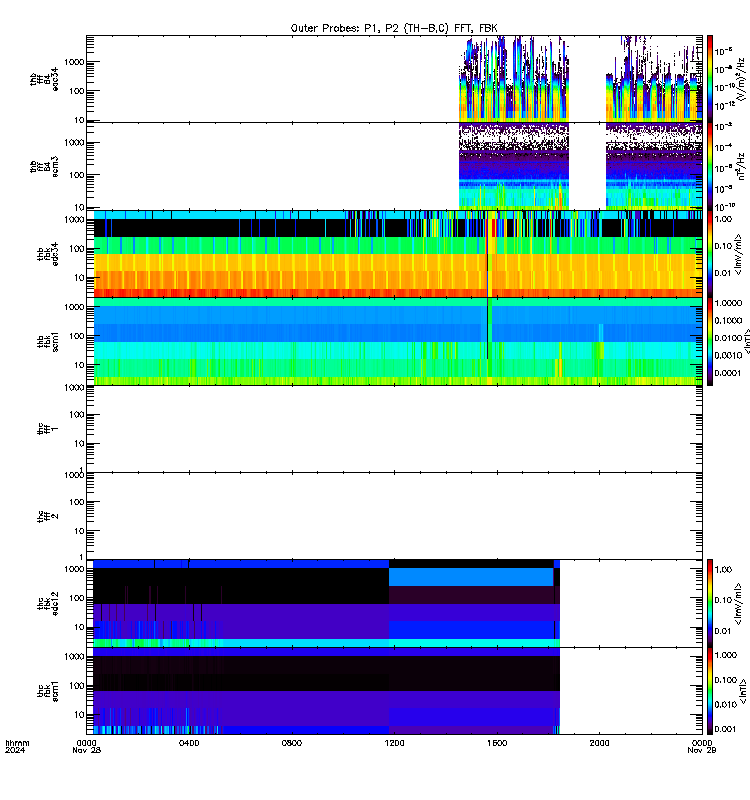750x800 pixels.
Task: Click the thc fbk edc12 spectrogram light-blue band after 1200
Action: [x=471, y=577]
